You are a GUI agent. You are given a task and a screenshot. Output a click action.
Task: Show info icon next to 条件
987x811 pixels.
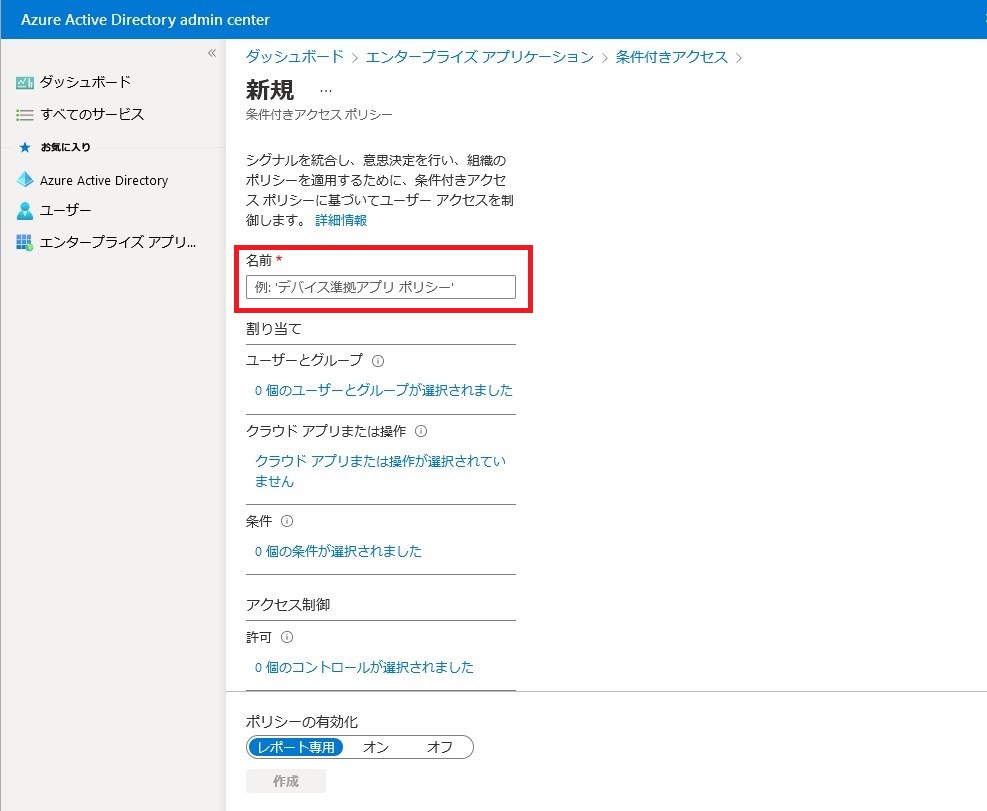coord(287,521)
